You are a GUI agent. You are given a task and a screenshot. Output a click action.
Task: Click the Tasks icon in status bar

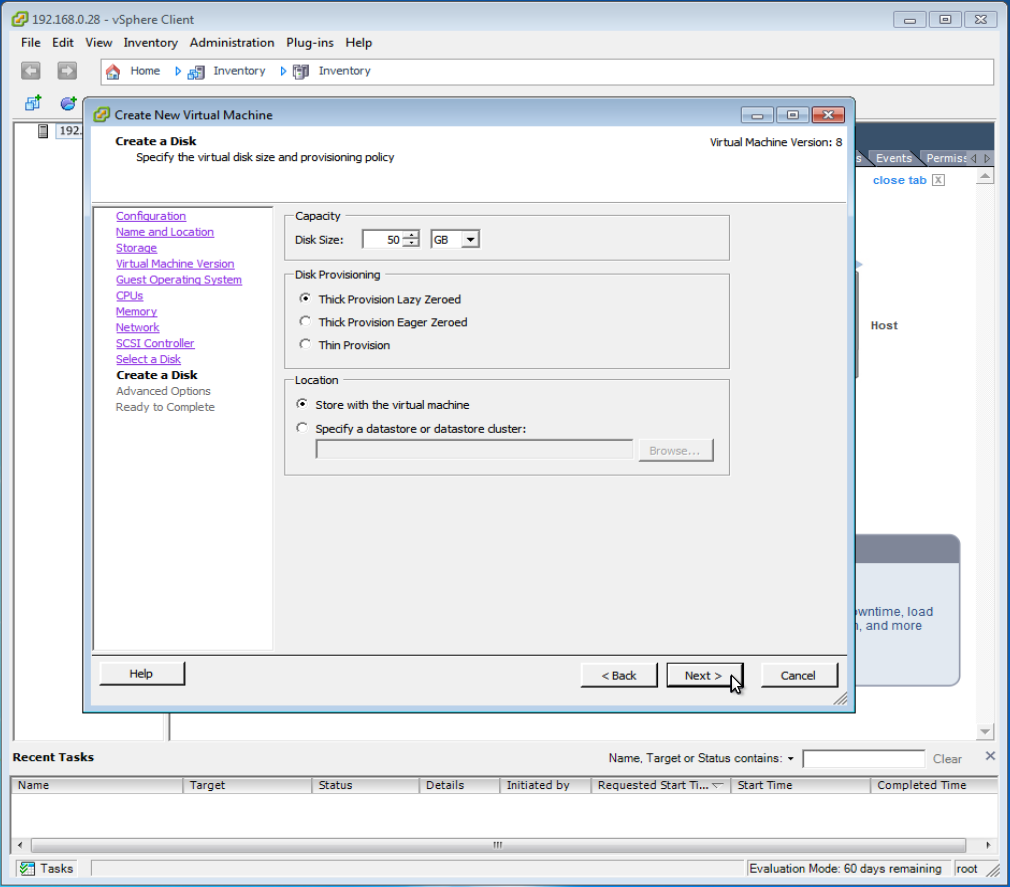tap(27, 868)
